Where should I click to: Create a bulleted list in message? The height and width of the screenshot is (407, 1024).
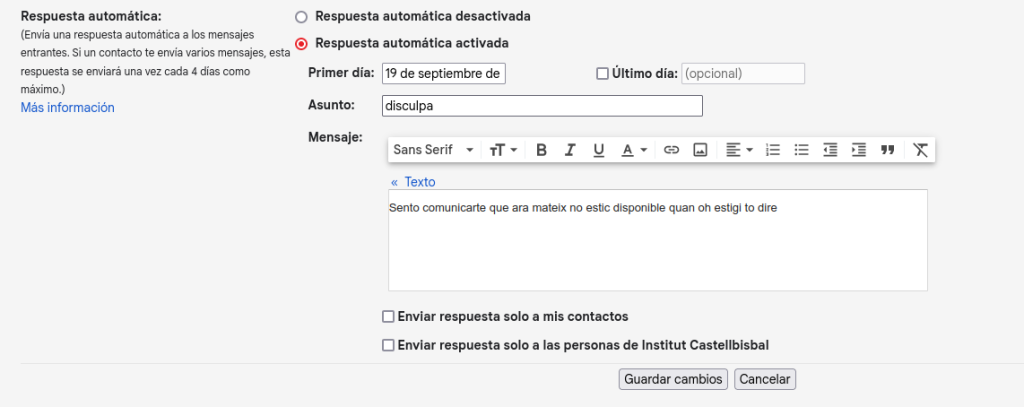pyautogui.click(x=801, y=150)
